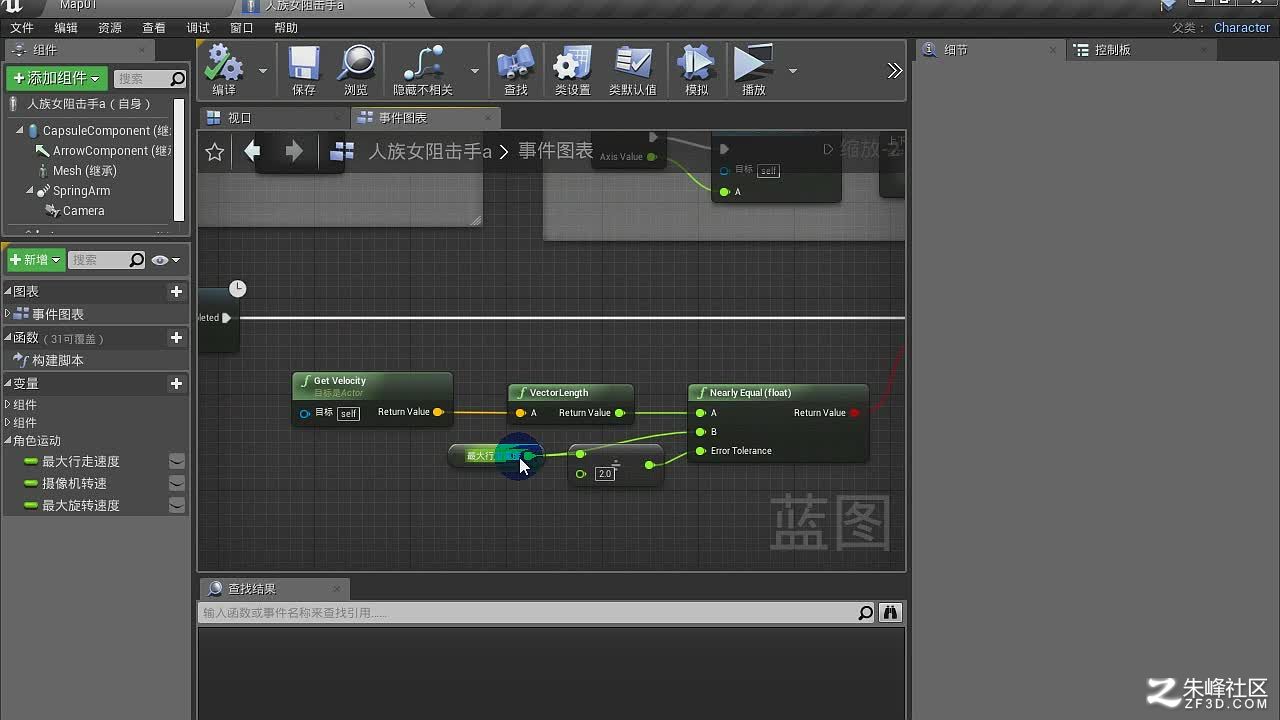
Task: Open the 资源 menu
Action: click(109, 28)
